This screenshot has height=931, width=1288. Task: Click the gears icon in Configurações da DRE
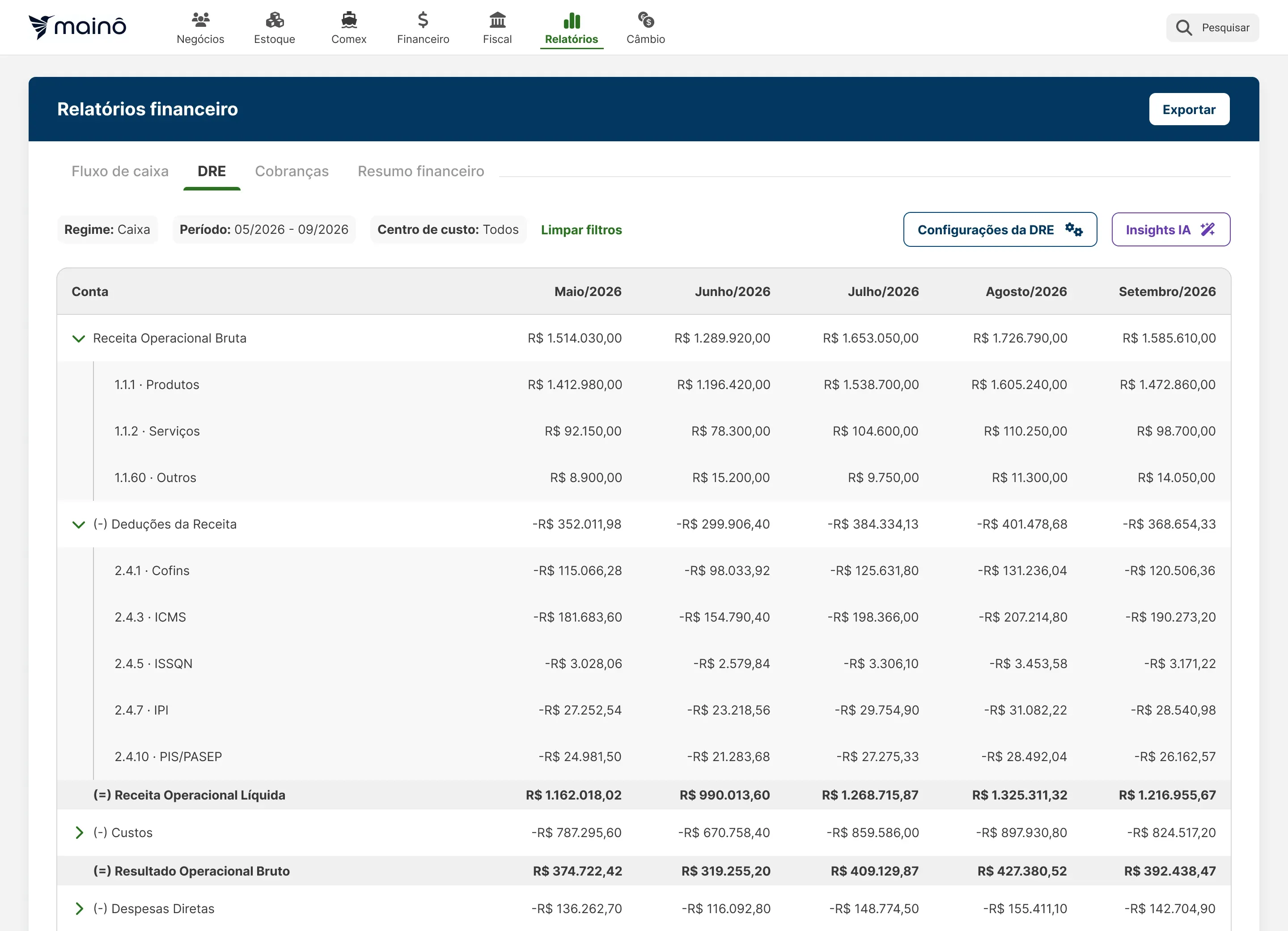1074,229
